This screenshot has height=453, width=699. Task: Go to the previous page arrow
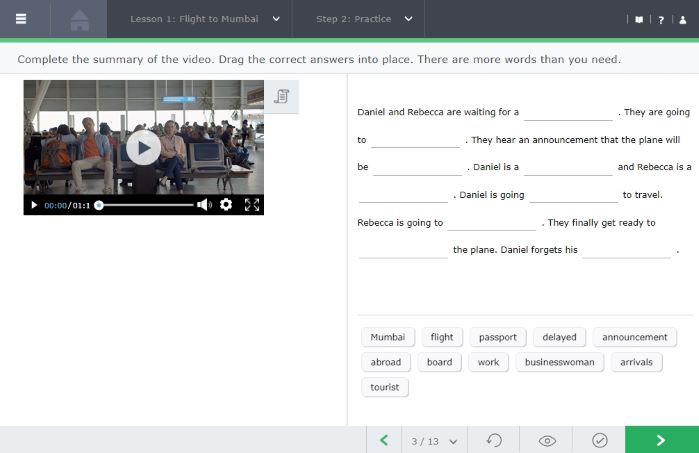tap(383, 440)
